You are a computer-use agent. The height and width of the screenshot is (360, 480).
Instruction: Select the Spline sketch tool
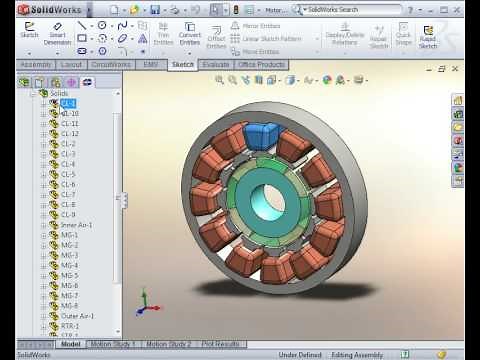[x=122, y=25]
